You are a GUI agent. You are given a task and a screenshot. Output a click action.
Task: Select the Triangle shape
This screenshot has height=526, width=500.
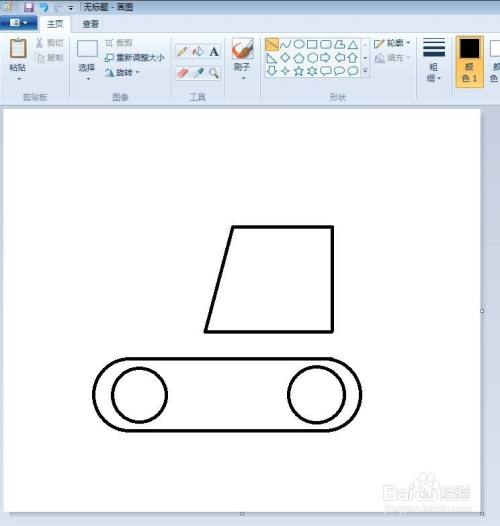click(353, 44)
